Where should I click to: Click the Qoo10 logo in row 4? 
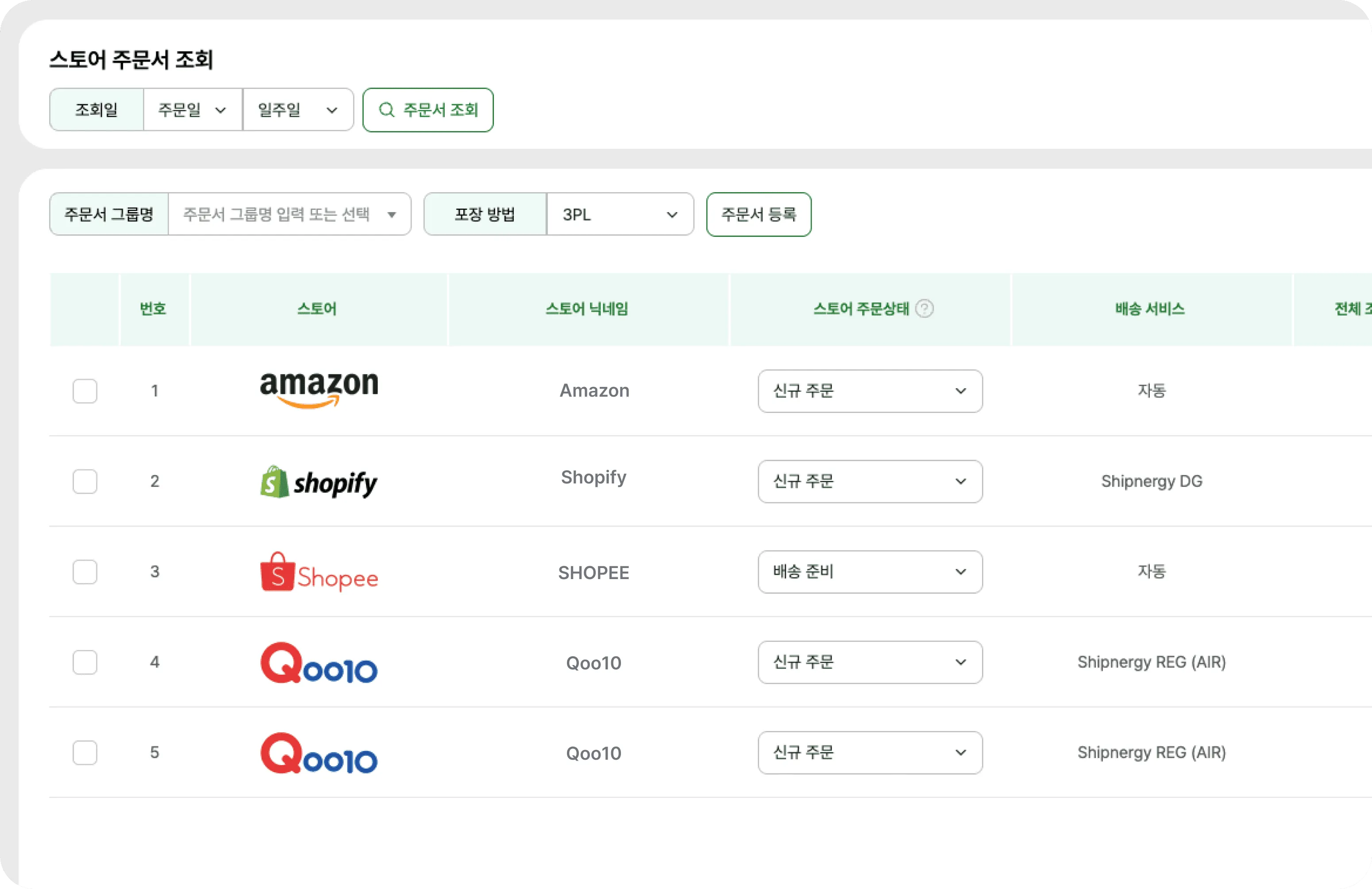(319, 662)
